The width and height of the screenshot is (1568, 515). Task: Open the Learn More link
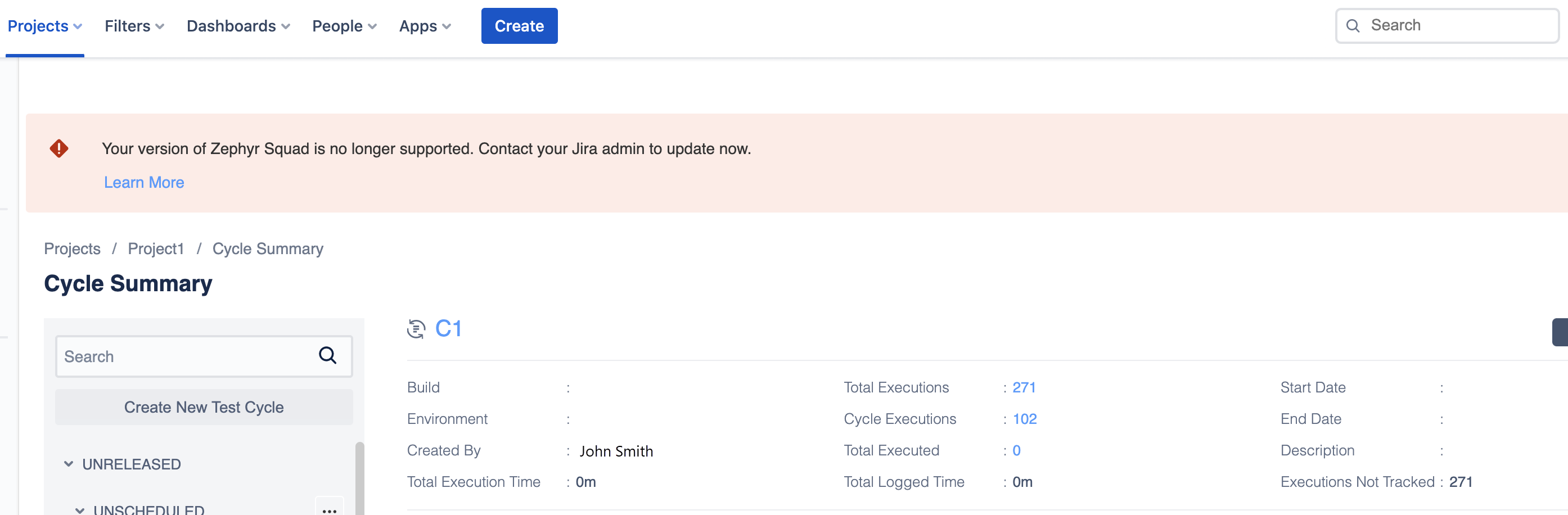coord(143,183)
